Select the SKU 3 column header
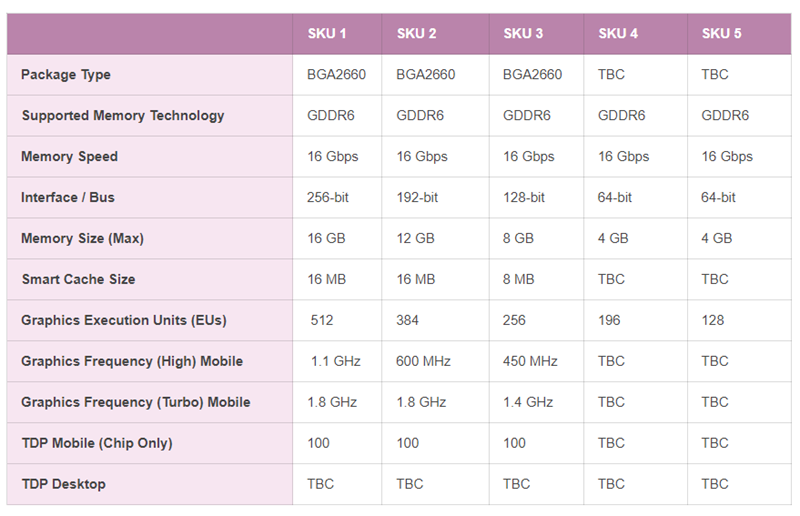This screenshot has width=800, height=516. click(523, 34)
